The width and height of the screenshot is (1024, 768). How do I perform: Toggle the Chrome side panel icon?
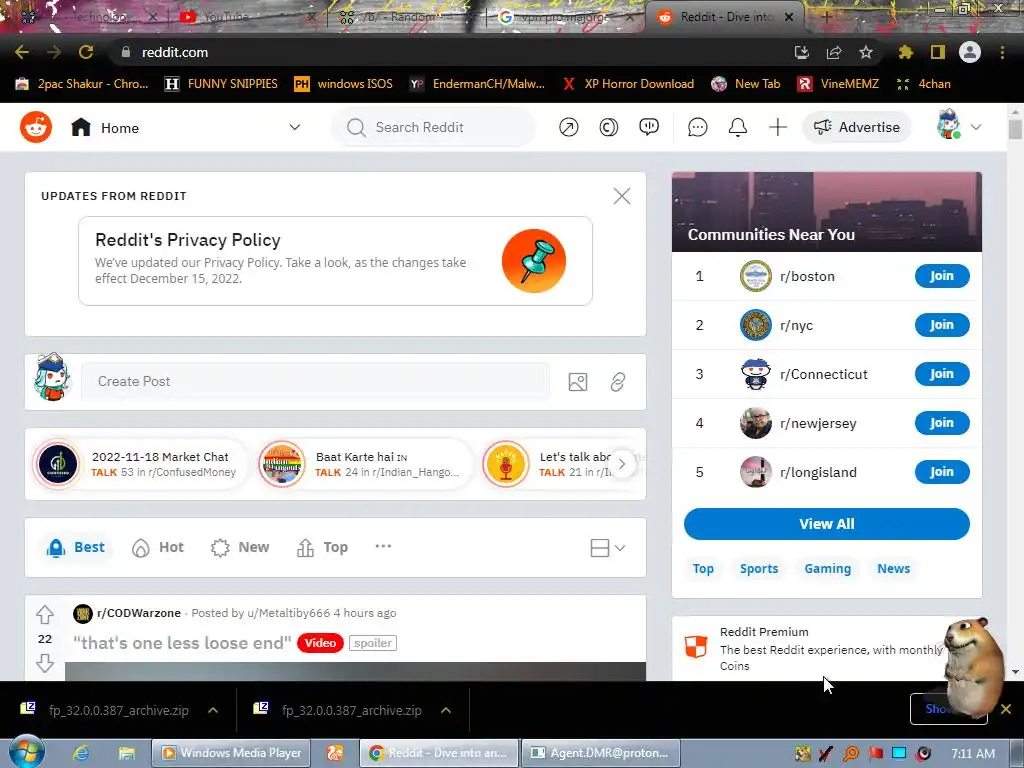[938, 52]
